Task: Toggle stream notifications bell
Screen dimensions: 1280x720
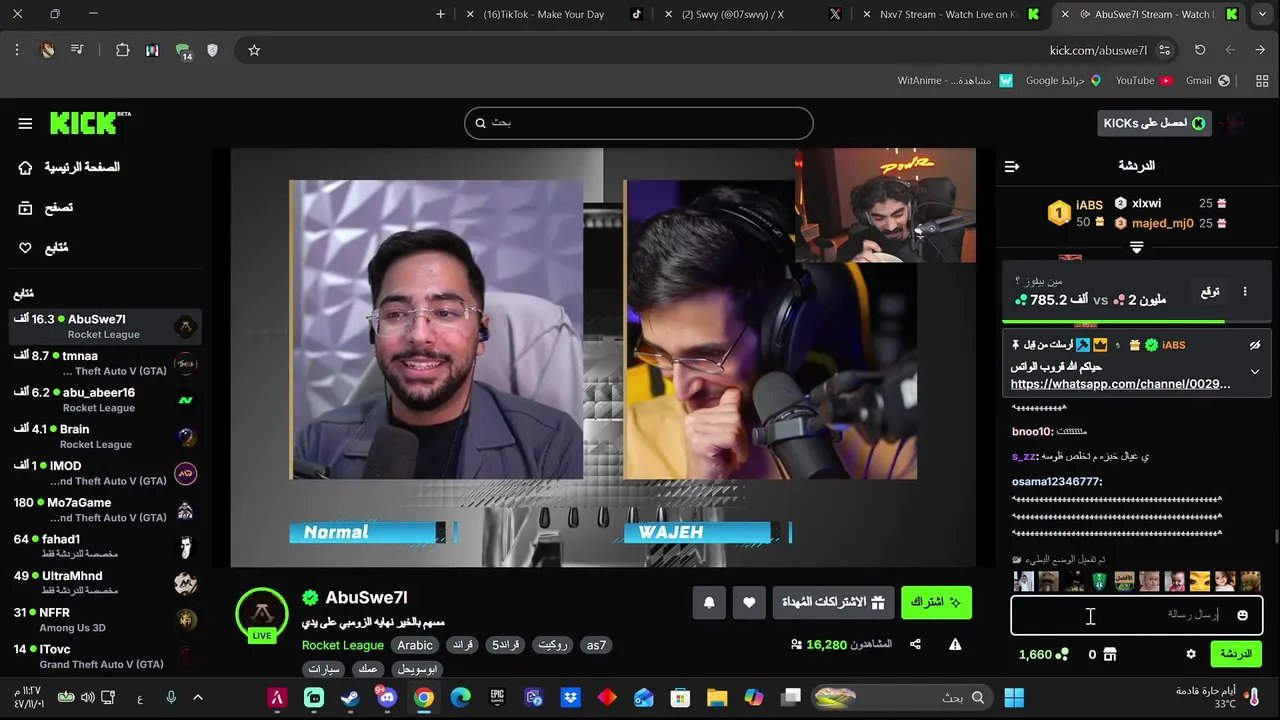Action: pyautogui.click(x=709, y=602)
